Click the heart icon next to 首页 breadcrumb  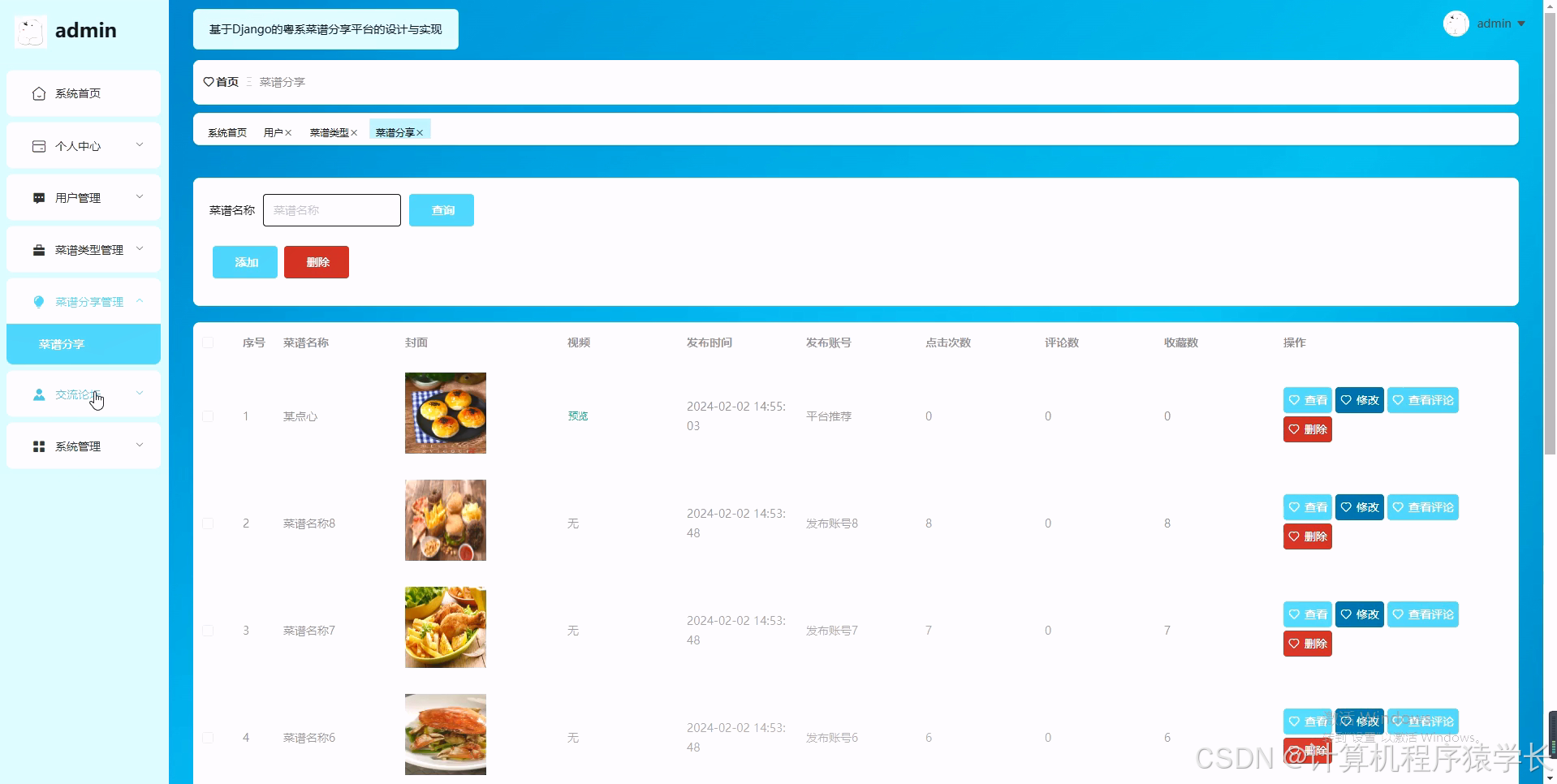coord(209,82)
